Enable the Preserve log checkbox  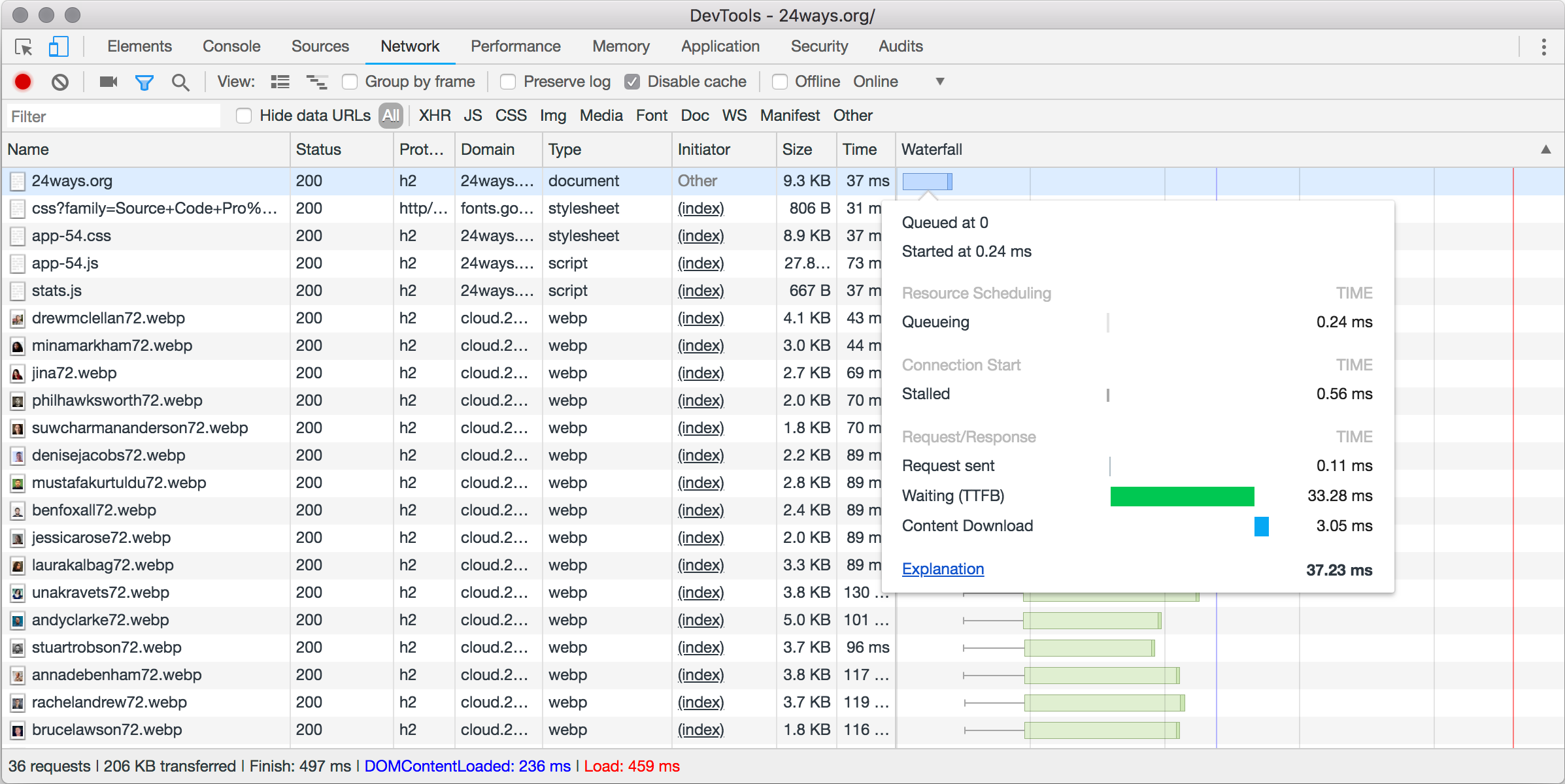(x=508, y=82)
